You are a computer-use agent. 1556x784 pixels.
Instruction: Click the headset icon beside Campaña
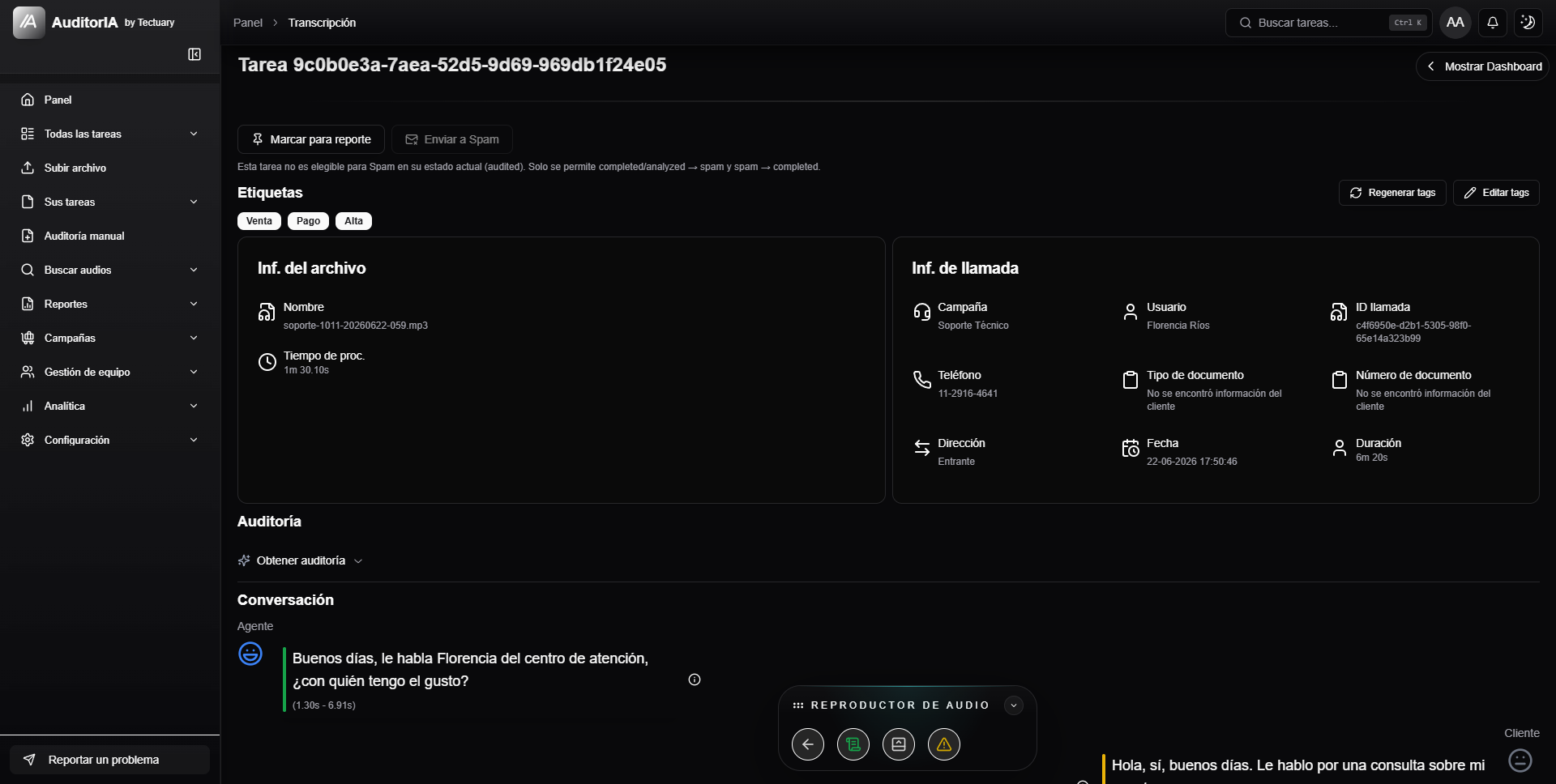pyautogui.click(x=921, y=313)
